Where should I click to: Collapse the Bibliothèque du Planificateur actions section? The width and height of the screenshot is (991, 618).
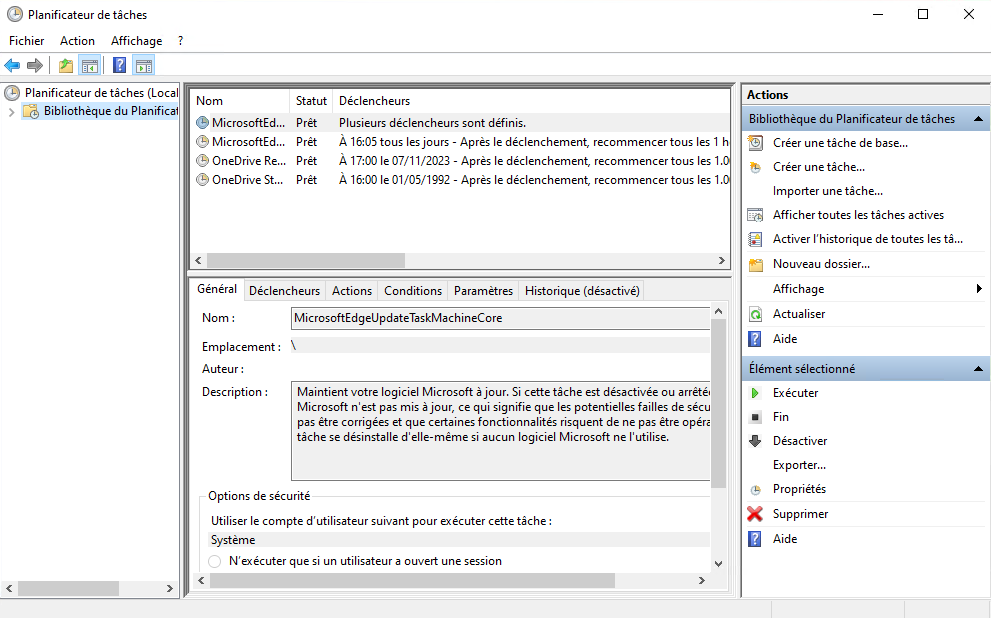[979, 119]
